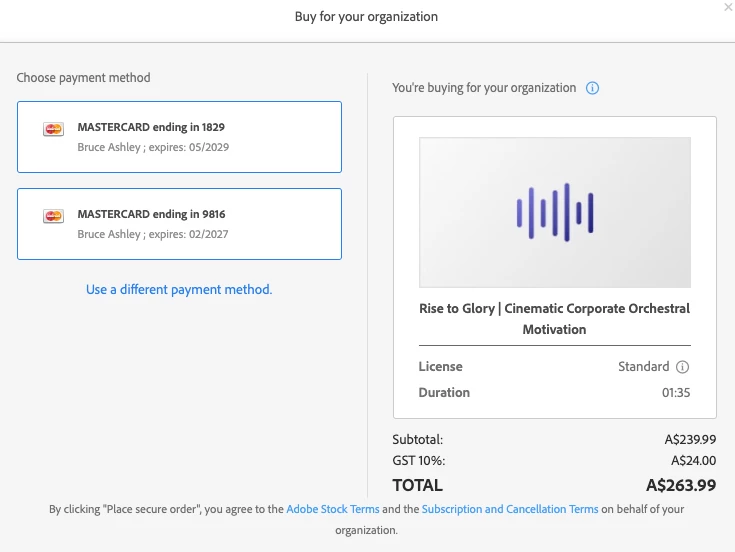
Task: Click the Buy for your organization title
Action: [x=366, y=17]
